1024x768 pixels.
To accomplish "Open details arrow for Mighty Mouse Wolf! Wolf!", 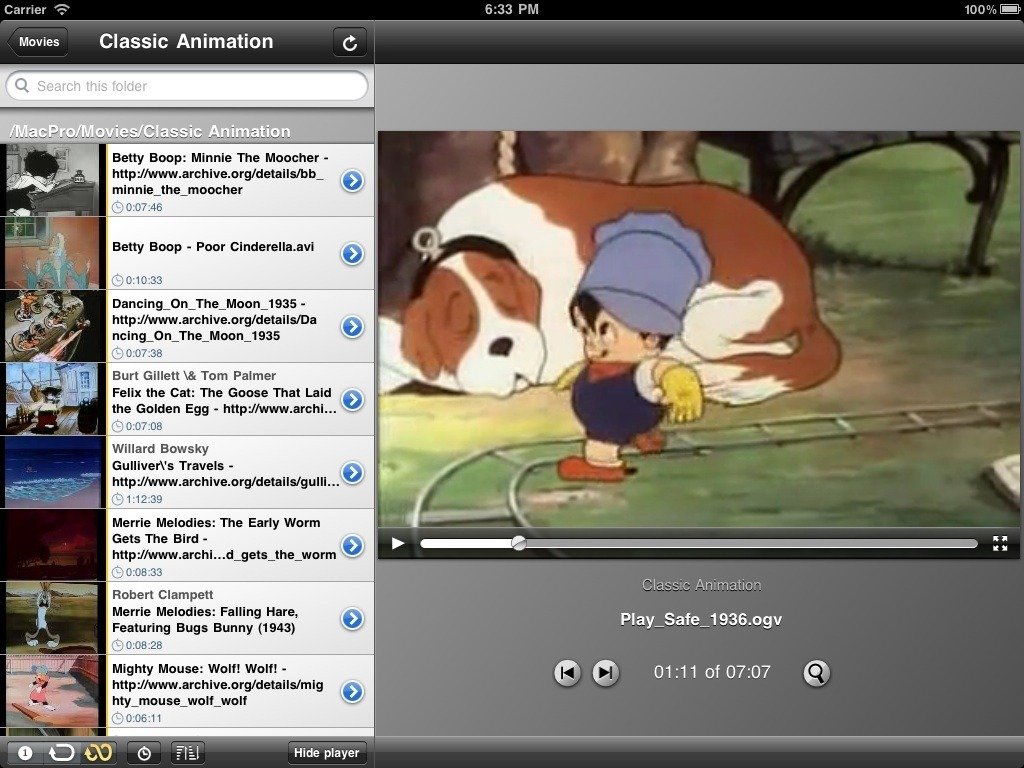I will (353, 692).
